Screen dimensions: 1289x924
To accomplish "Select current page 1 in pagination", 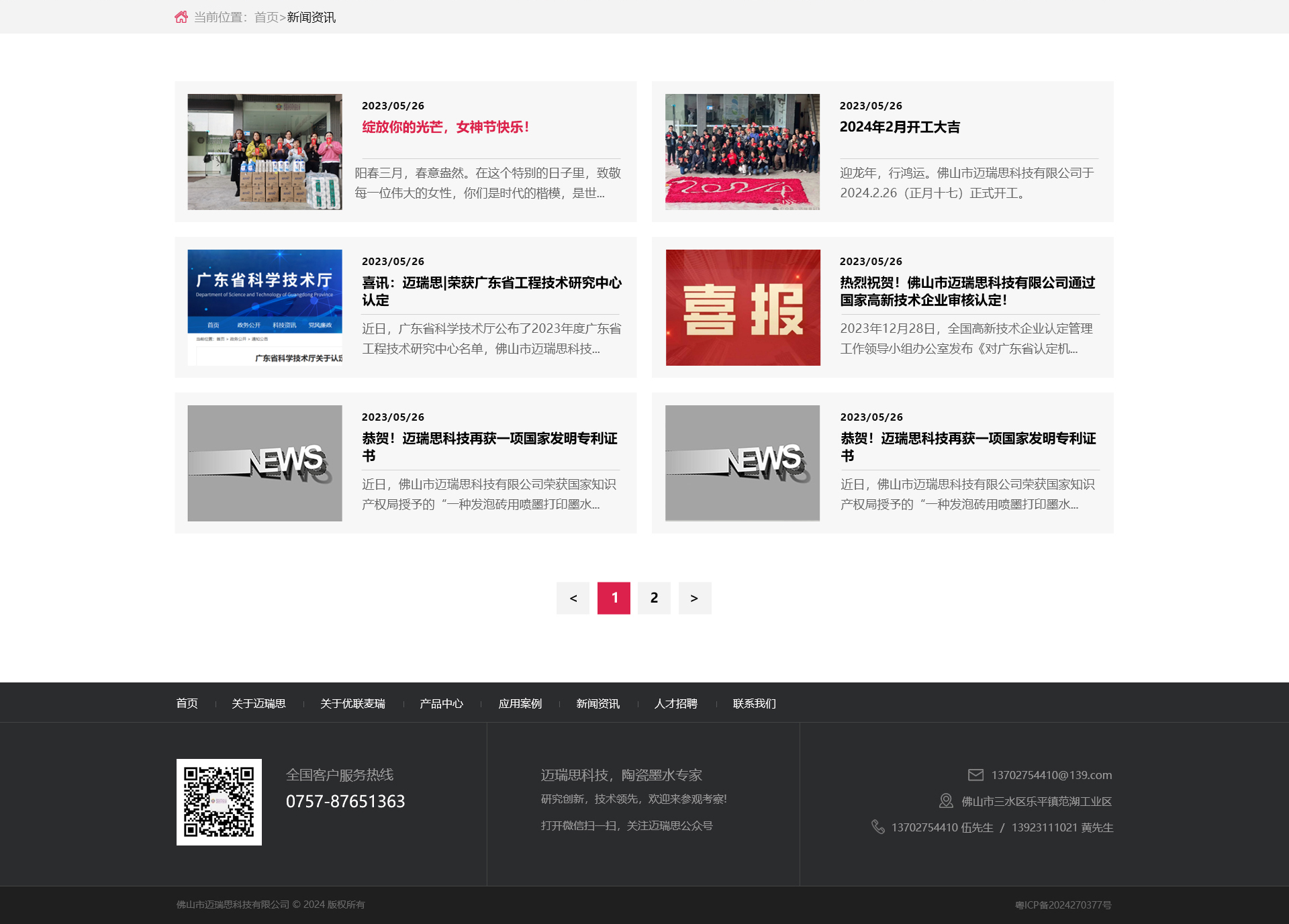I will tap(614, 598).
